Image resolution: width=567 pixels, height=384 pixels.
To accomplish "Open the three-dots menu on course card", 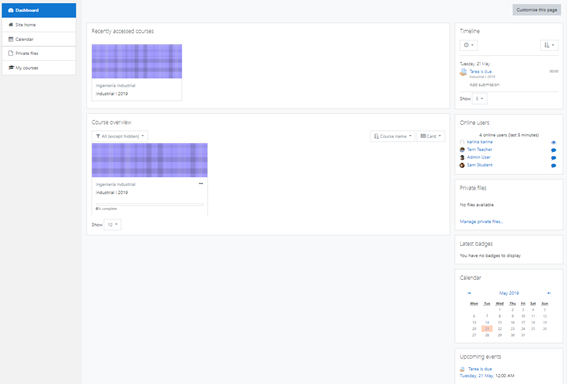I will (201, 184).
